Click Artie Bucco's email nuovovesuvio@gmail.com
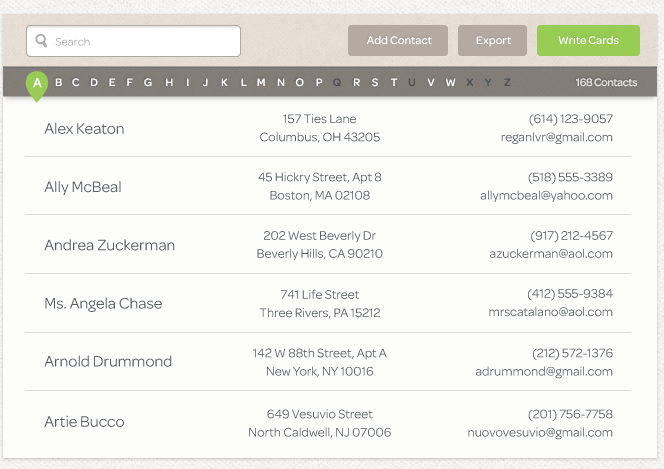The width and height of the screenshot is (664, 469). [540, 433]
